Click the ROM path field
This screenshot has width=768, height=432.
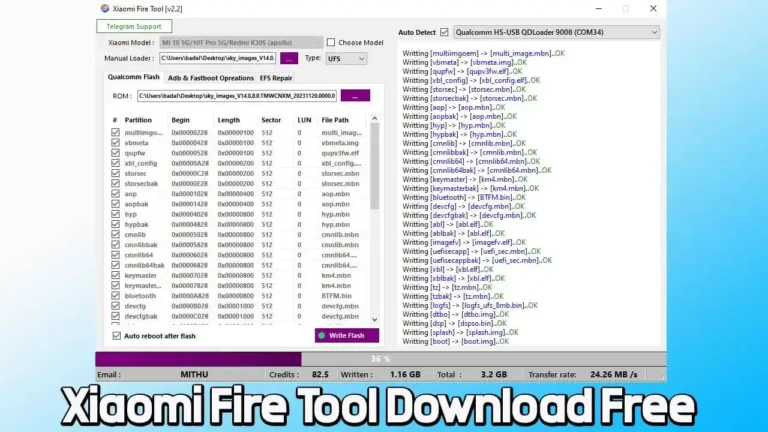coord(237,96)
